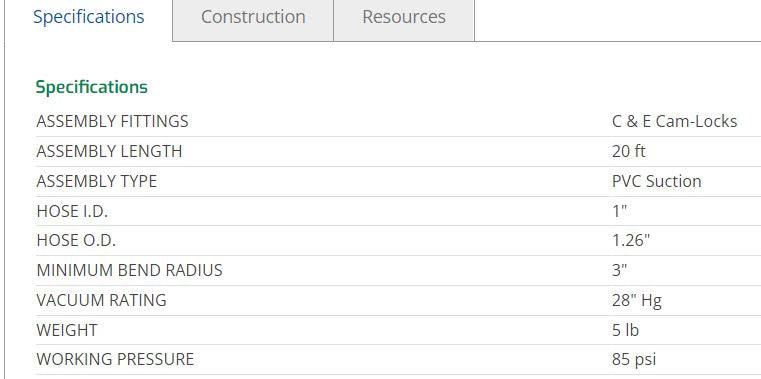
Task: Open the Specifications tab
Action: (x=89, y=17)
